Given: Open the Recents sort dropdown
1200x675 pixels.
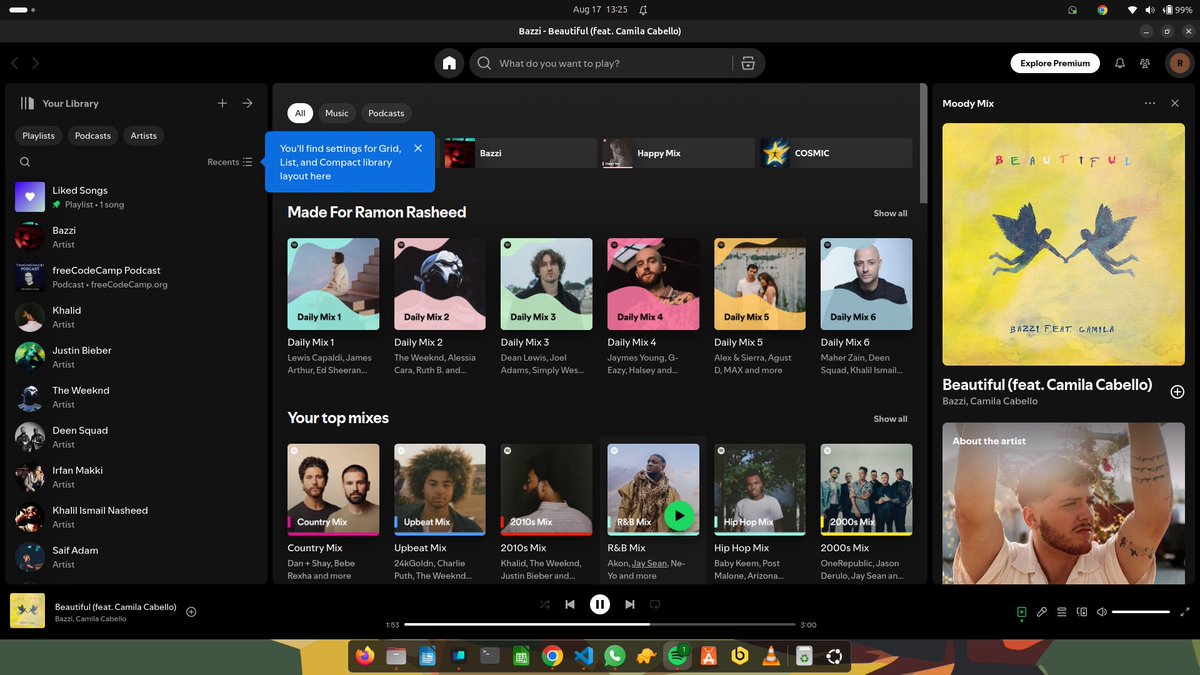Looking at the screenshot, I should tap(230, 162).
